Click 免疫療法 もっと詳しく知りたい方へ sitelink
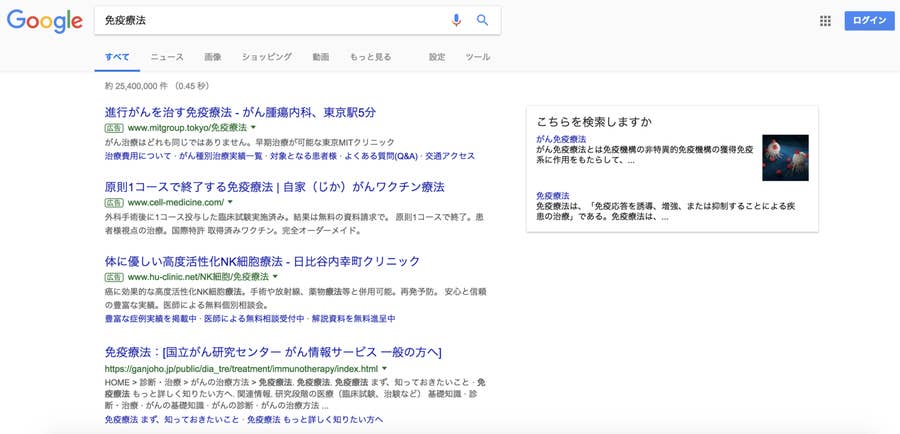 (x=315, y=419)
